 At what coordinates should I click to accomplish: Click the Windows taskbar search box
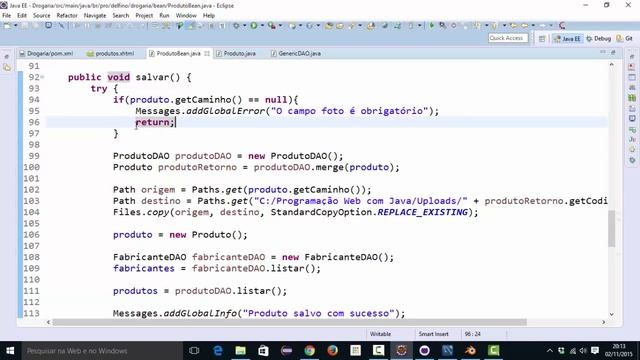[102, 351]
